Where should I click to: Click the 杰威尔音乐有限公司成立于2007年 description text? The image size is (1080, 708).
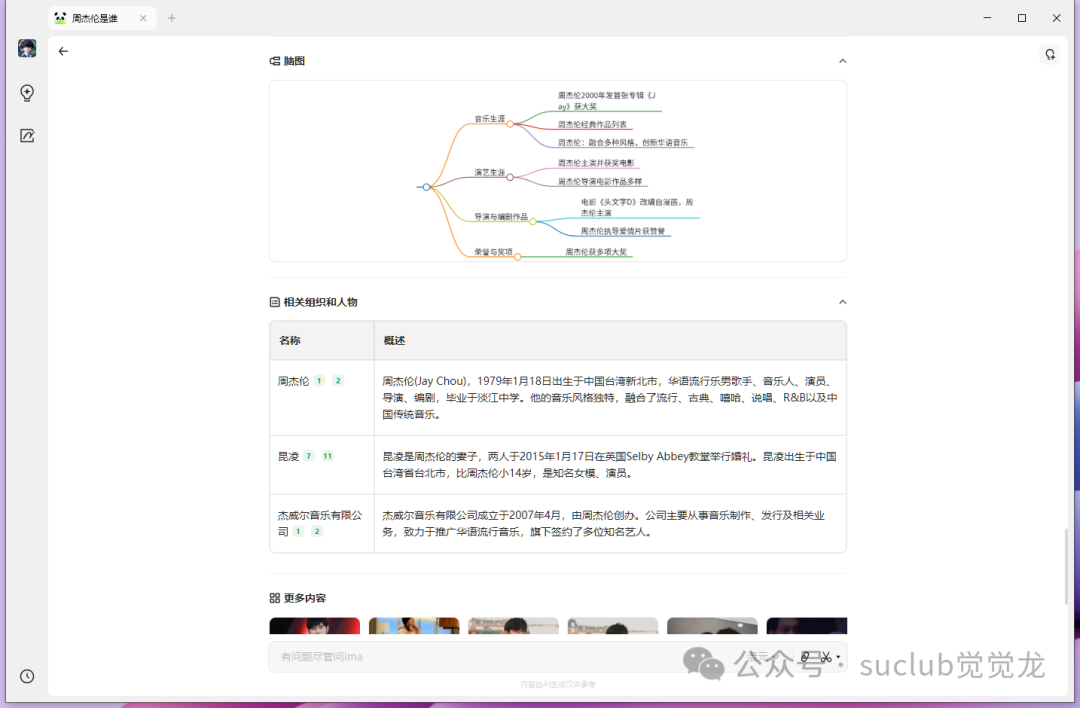(603, 523)
